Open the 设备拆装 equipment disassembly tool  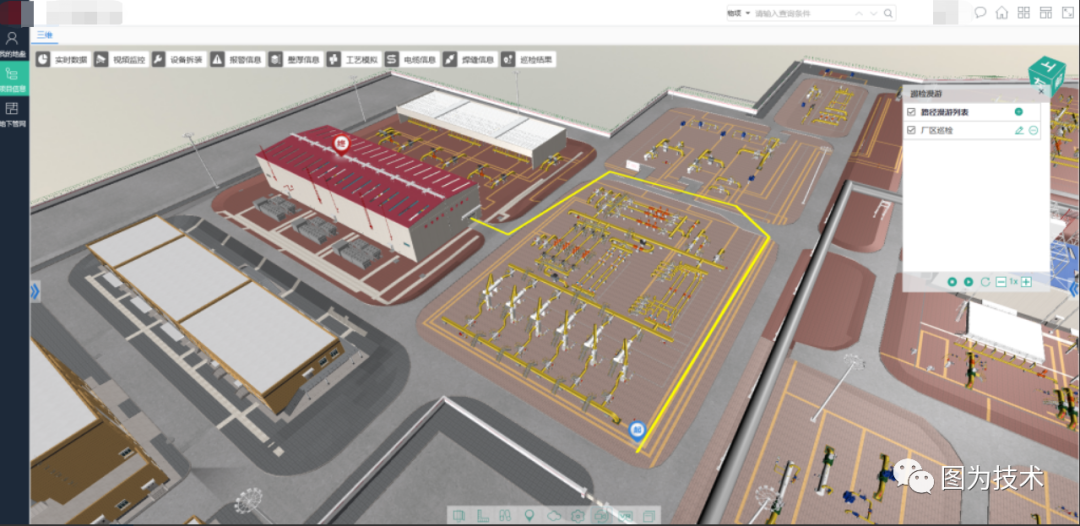(x=178, y=60)
